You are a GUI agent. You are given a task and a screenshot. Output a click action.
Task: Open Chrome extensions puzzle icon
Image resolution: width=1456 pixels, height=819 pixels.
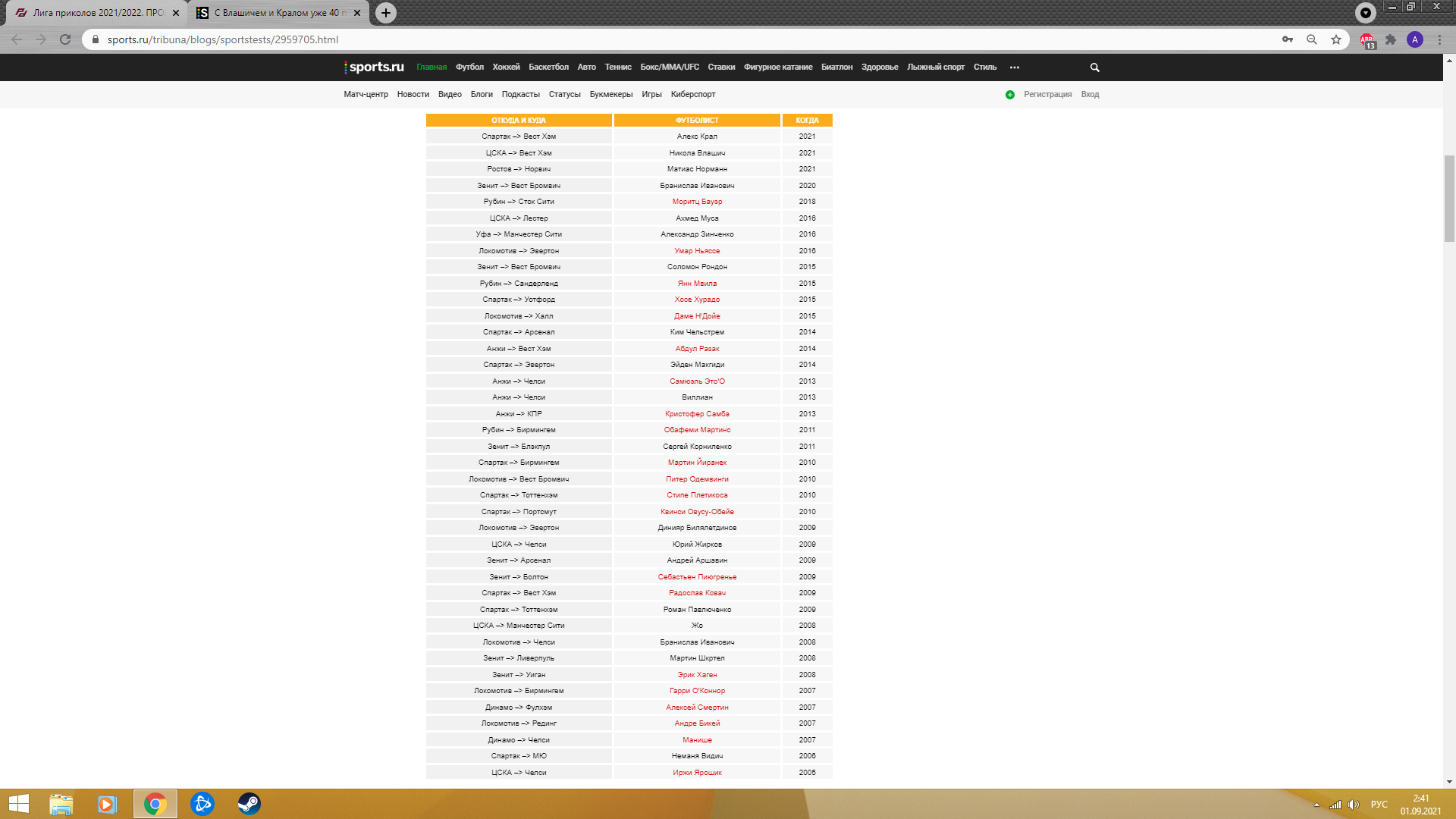pyautogui.click(x=1391, y=39)
